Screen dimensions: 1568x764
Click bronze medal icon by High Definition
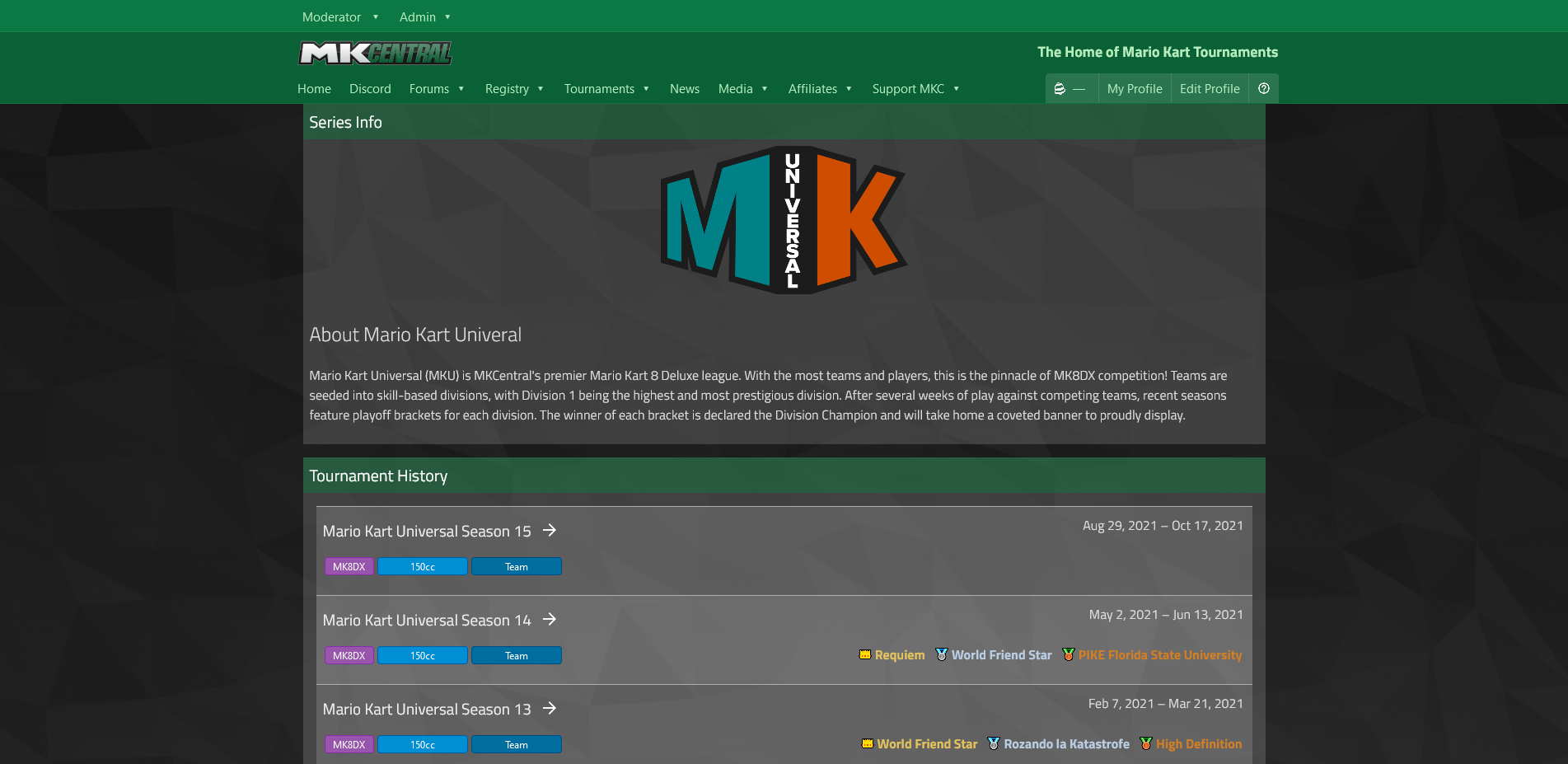click(1146, 743)
